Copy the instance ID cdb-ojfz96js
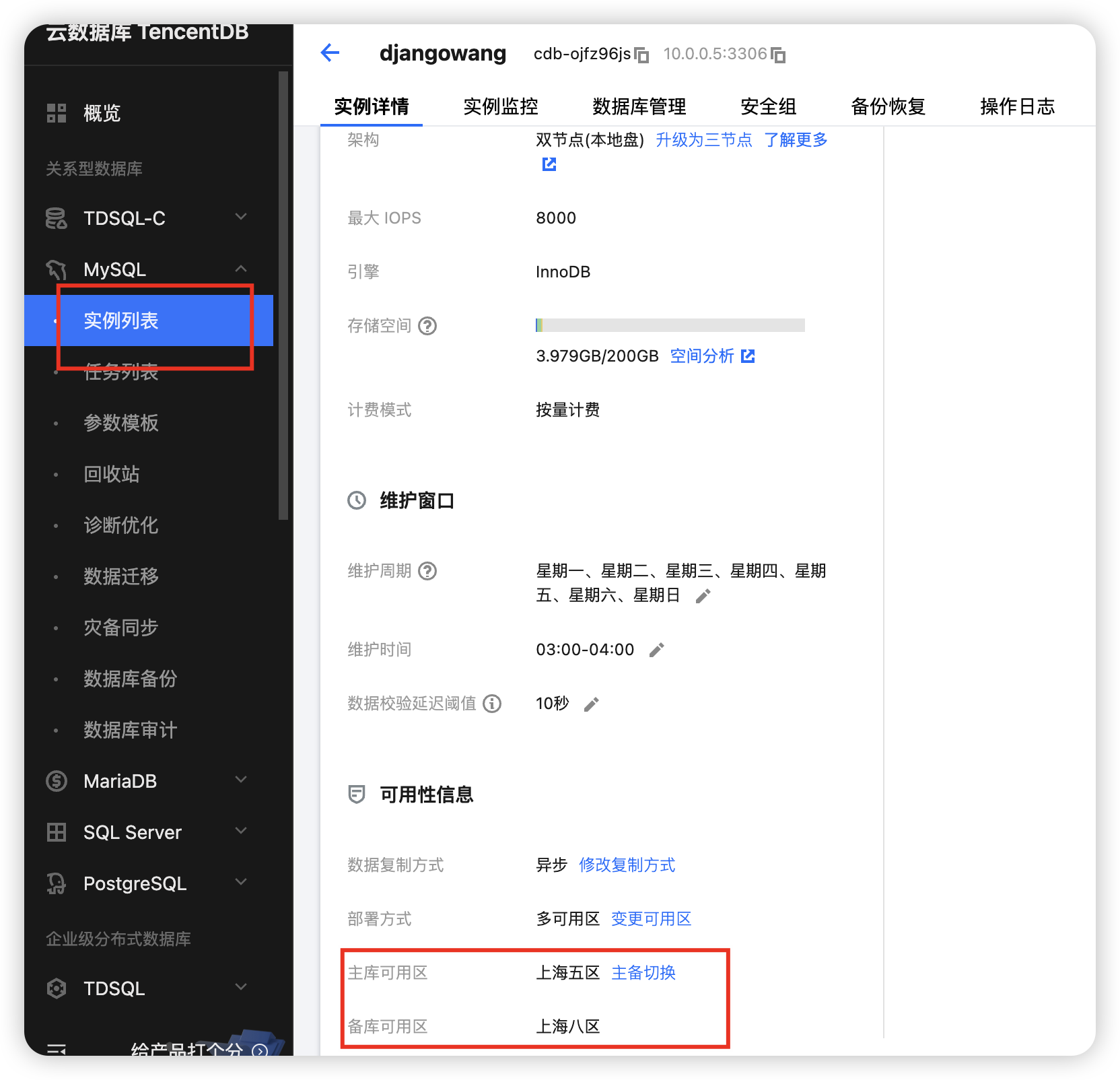Screen dimensions: 1120x1080 (x=642, y=55)
